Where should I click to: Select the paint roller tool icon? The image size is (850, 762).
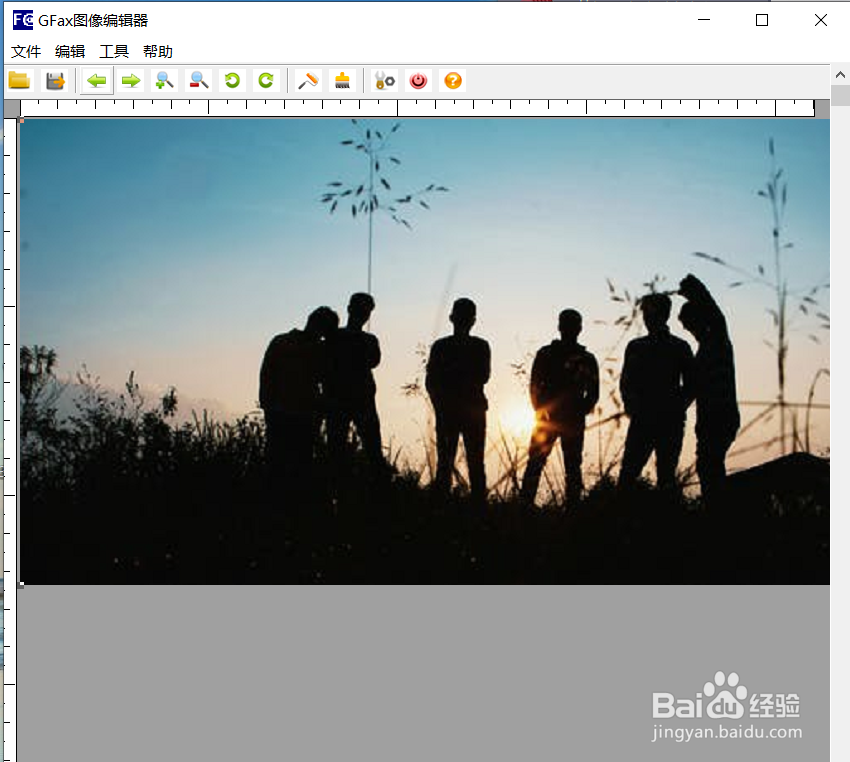coord(308,81)
